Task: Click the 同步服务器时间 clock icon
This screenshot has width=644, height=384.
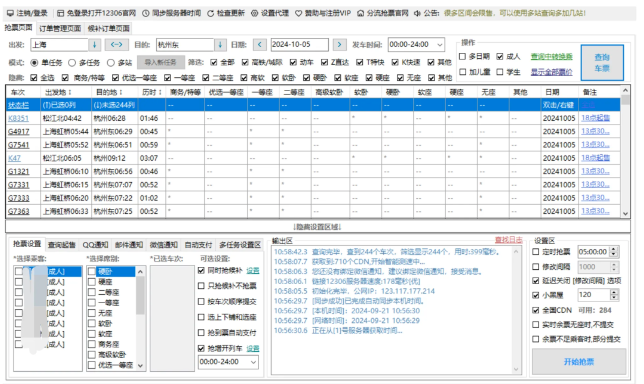Action: tap(146, 13)
